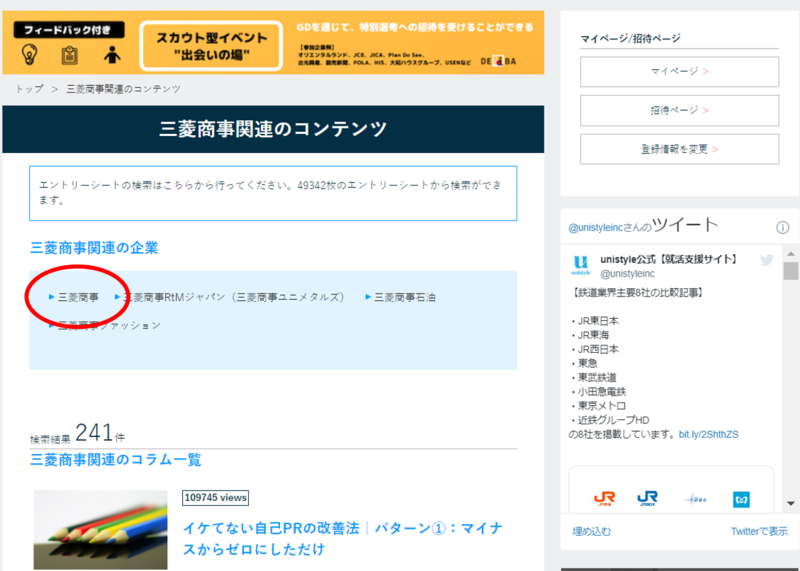
Task: Click the Twitter bird icon in the tweet
Action: click(767, 261)
